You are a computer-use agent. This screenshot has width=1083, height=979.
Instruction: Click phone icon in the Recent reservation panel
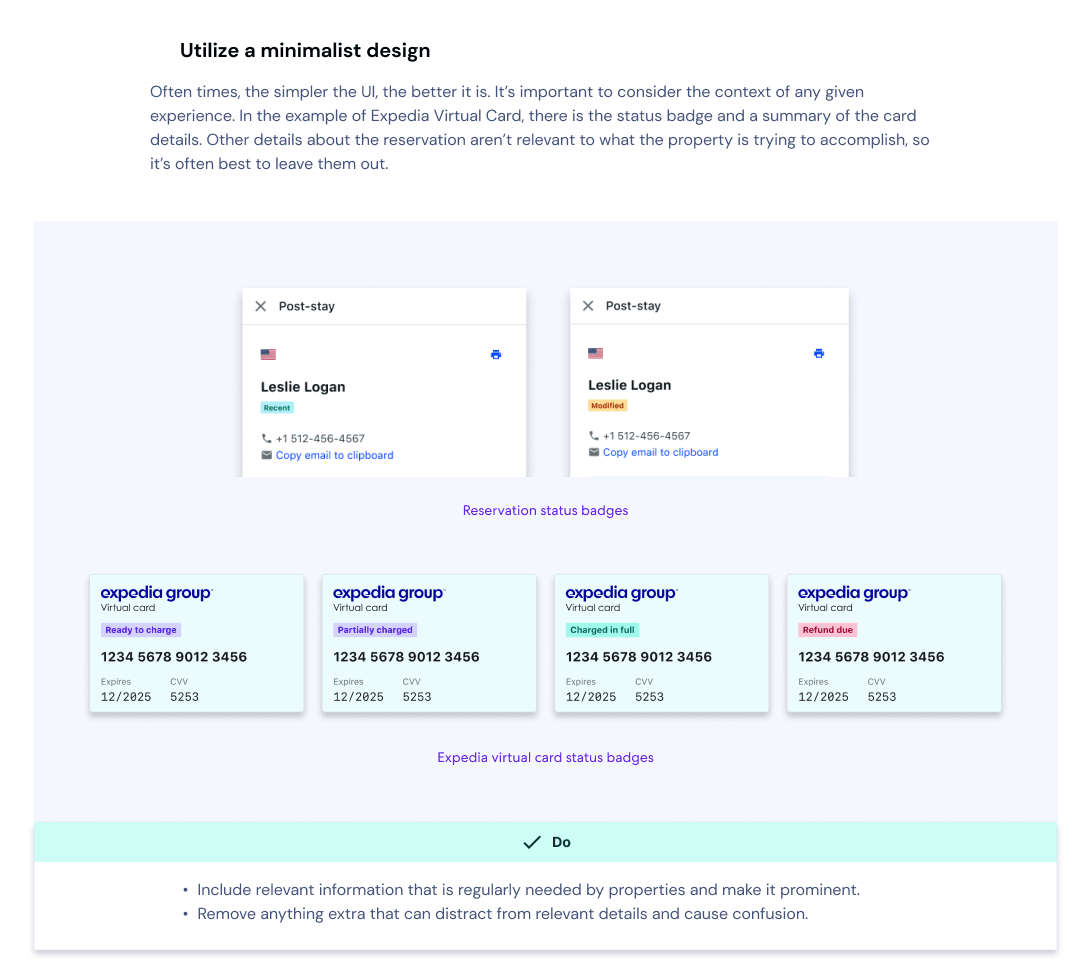[267, 439]
